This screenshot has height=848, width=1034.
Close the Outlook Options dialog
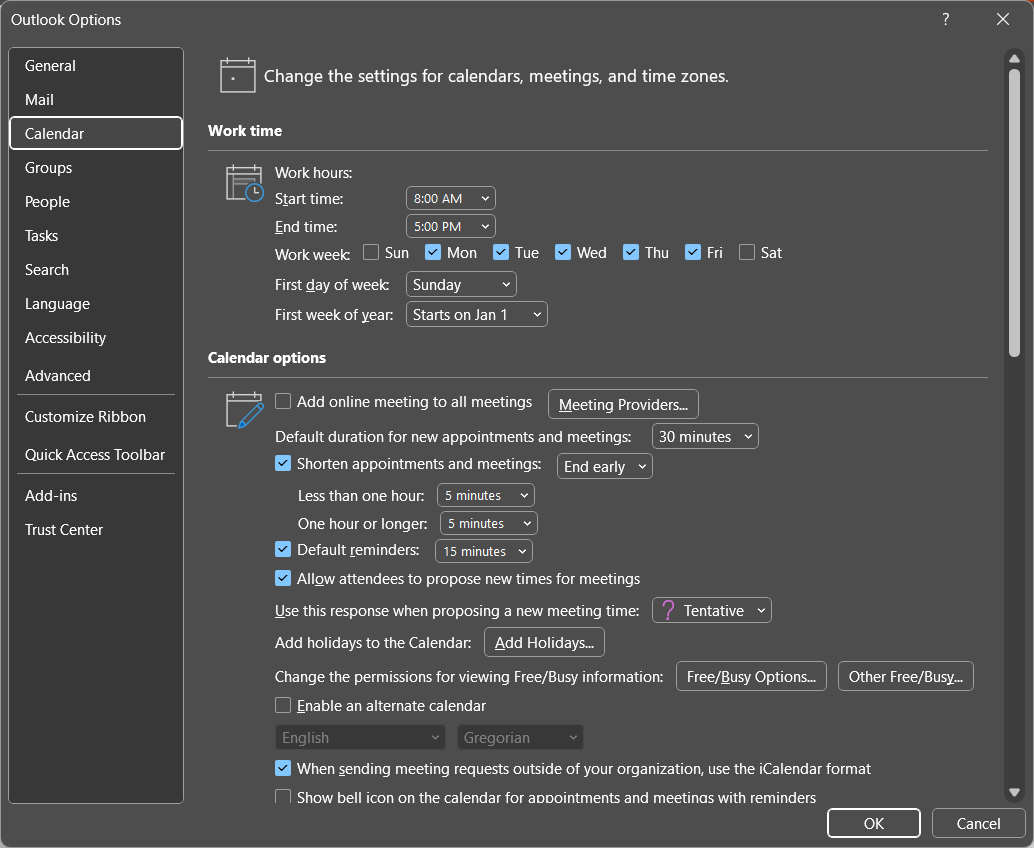point(1003,19)
